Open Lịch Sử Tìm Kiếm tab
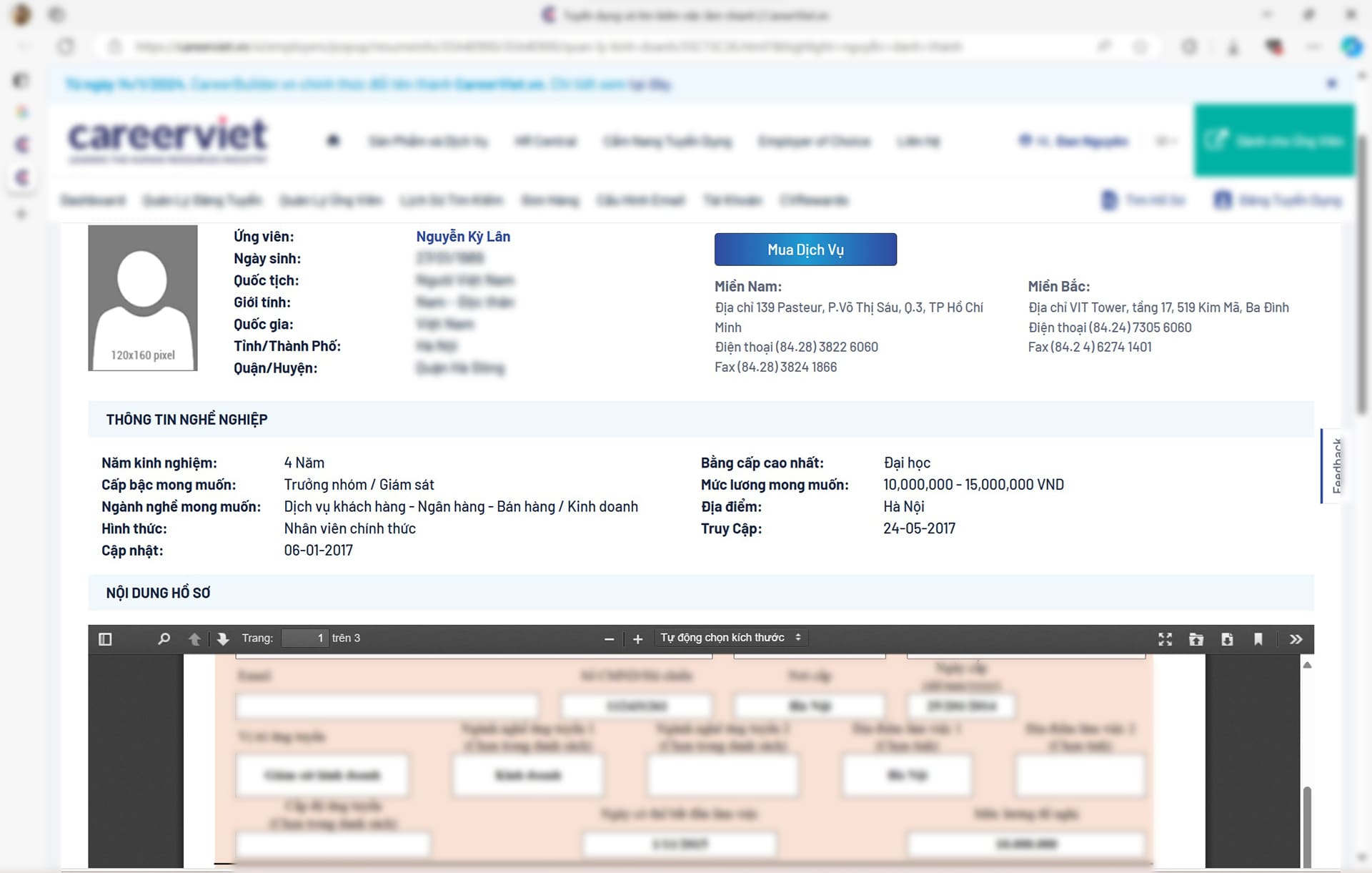This screenshot has width=1372, height=873. click(452, 200)
